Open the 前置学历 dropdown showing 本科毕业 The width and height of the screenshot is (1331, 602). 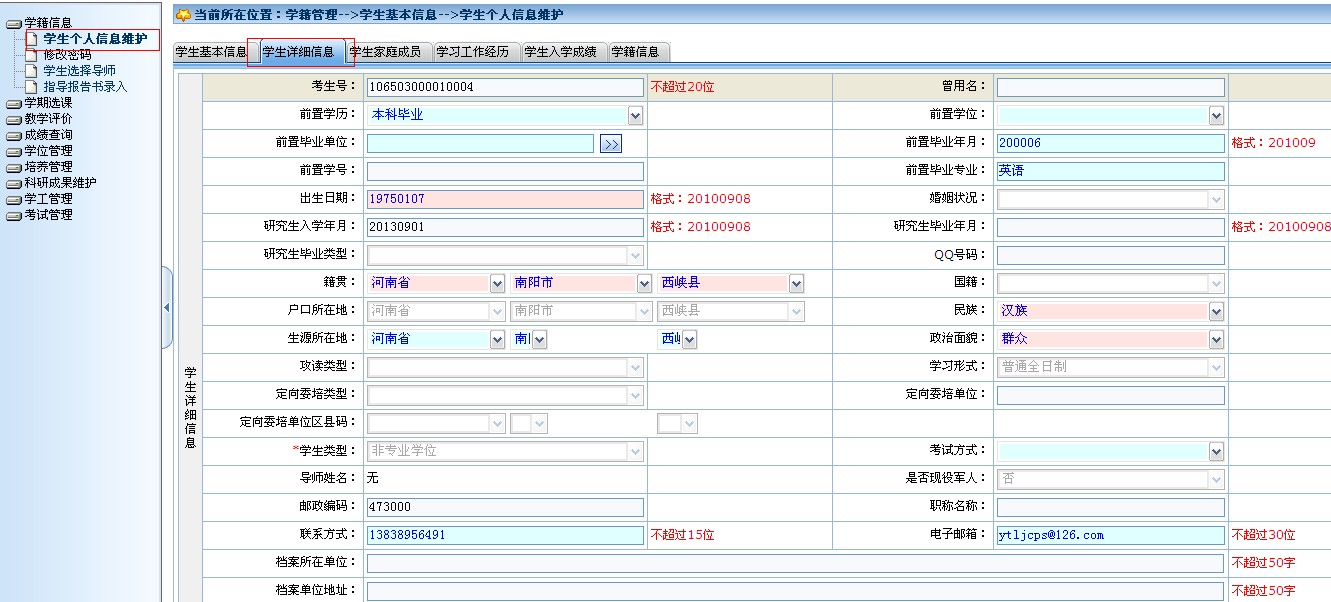click(x=635, y=115)
